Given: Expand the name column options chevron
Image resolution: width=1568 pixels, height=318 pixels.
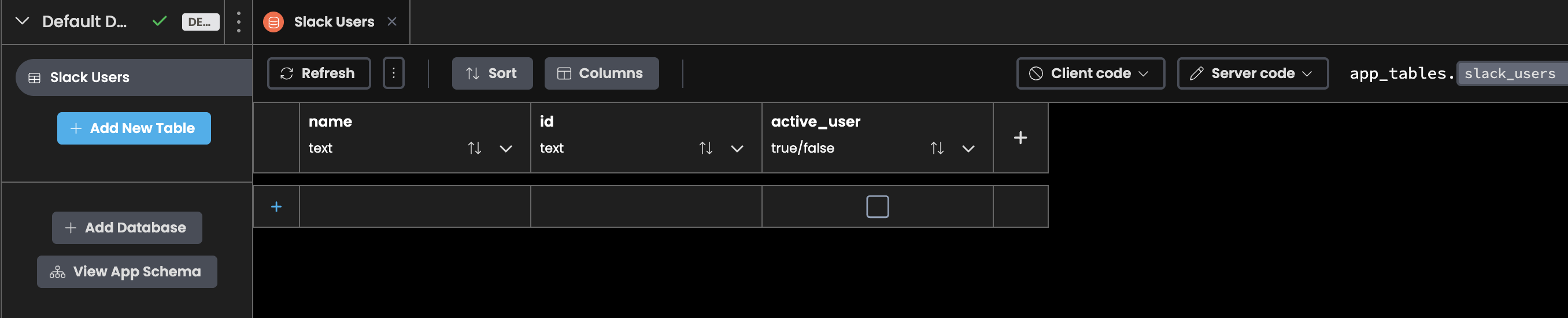Looking at the screenshot, I should [x=505, y=148].
